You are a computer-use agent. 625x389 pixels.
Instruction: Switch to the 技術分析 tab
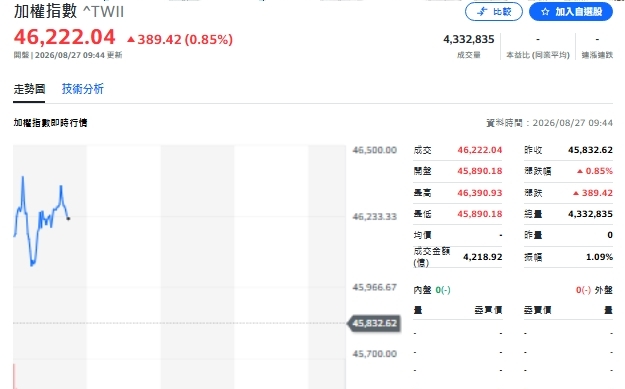tap(83, 89)
